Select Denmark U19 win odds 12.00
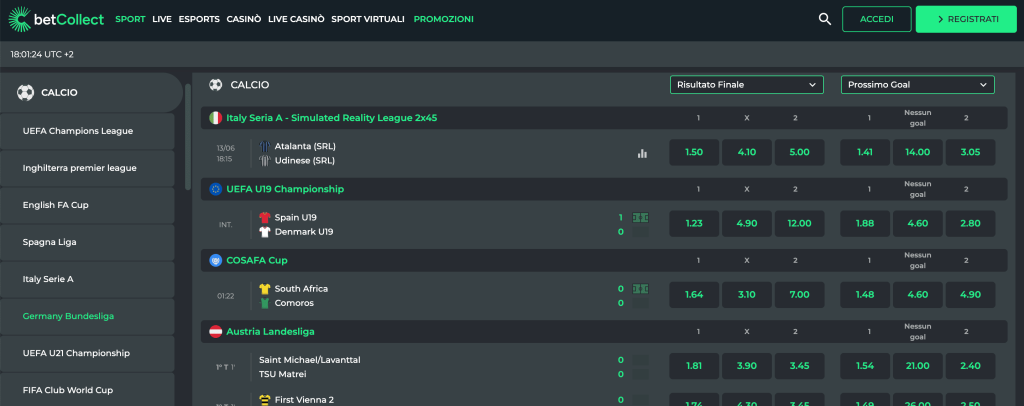Screen dimensions: 1024x406 tap(799, 223)
